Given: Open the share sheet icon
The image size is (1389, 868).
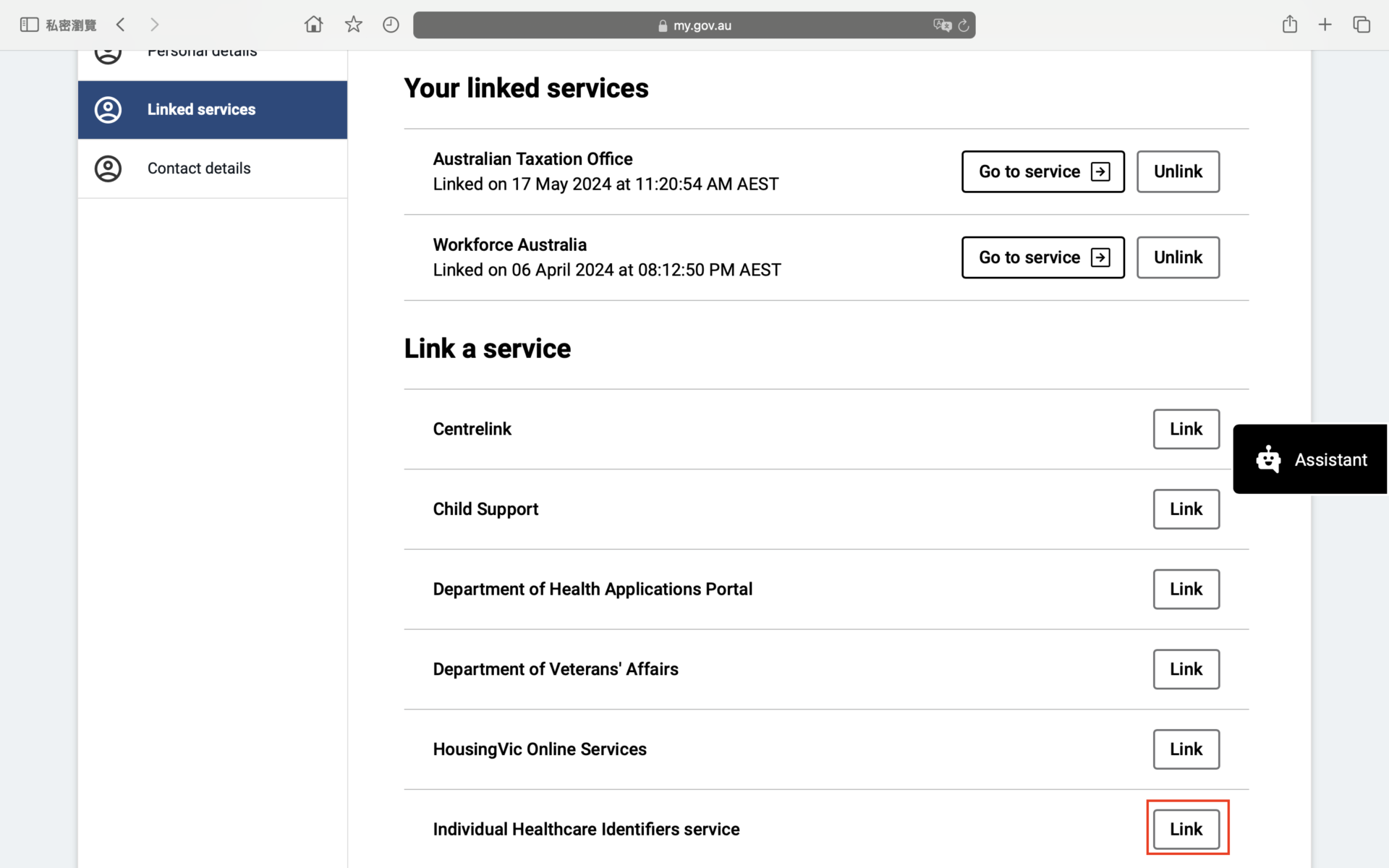Looking at the screenshot, I should (1289, 25).
